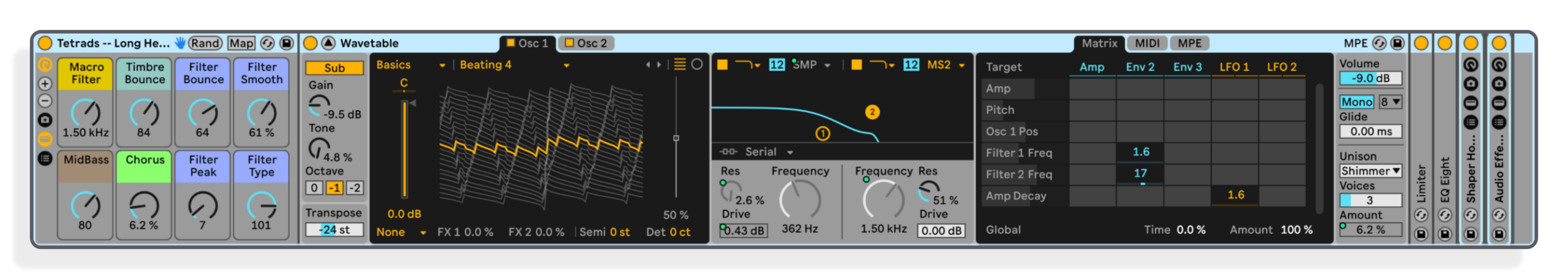Toggle Filter 1 slope 12 button
Screen dimensions: 1568x279
777,64
